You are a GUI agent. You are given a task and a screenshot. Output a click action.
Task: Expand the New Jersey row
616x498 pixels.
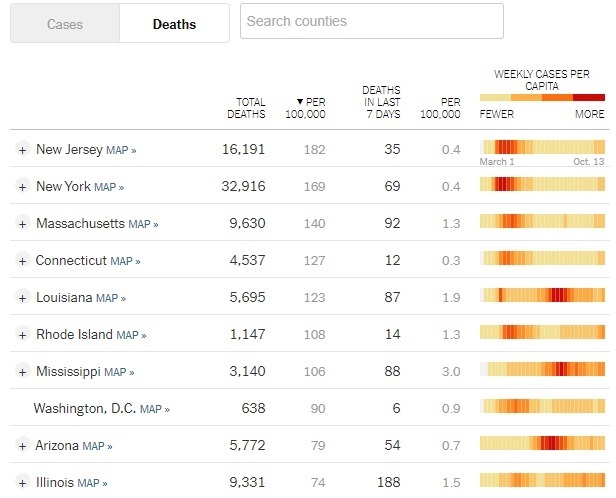(x=22, y=150)
